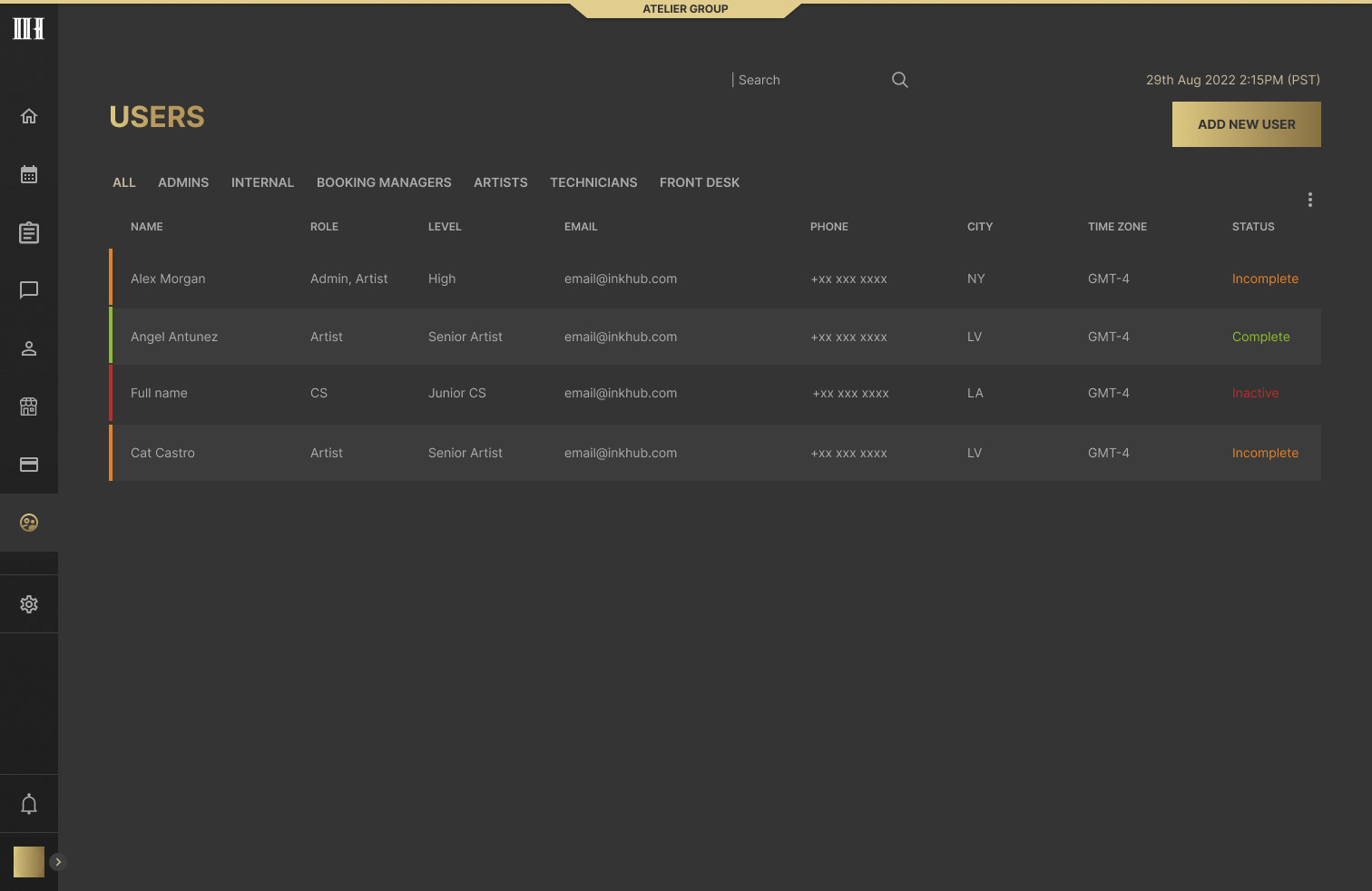Select the Angel Antunez name cell
1372x891 pixels.
174,337
